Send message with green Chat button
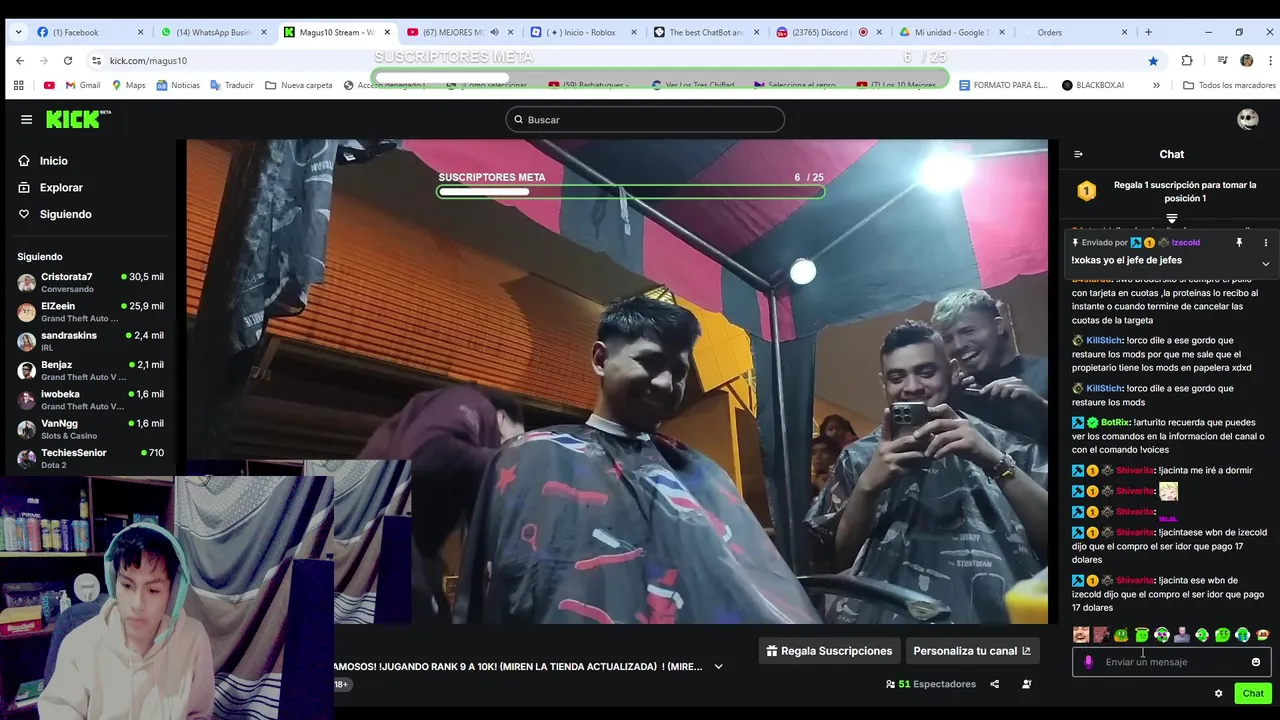 coord(1253,693)
